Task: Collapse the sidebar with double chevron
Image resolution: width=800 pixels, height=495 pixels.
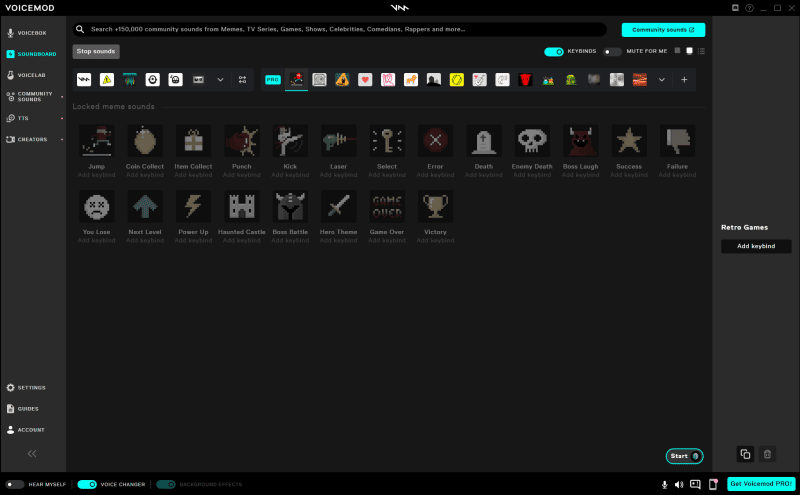Action: [32, 454]
